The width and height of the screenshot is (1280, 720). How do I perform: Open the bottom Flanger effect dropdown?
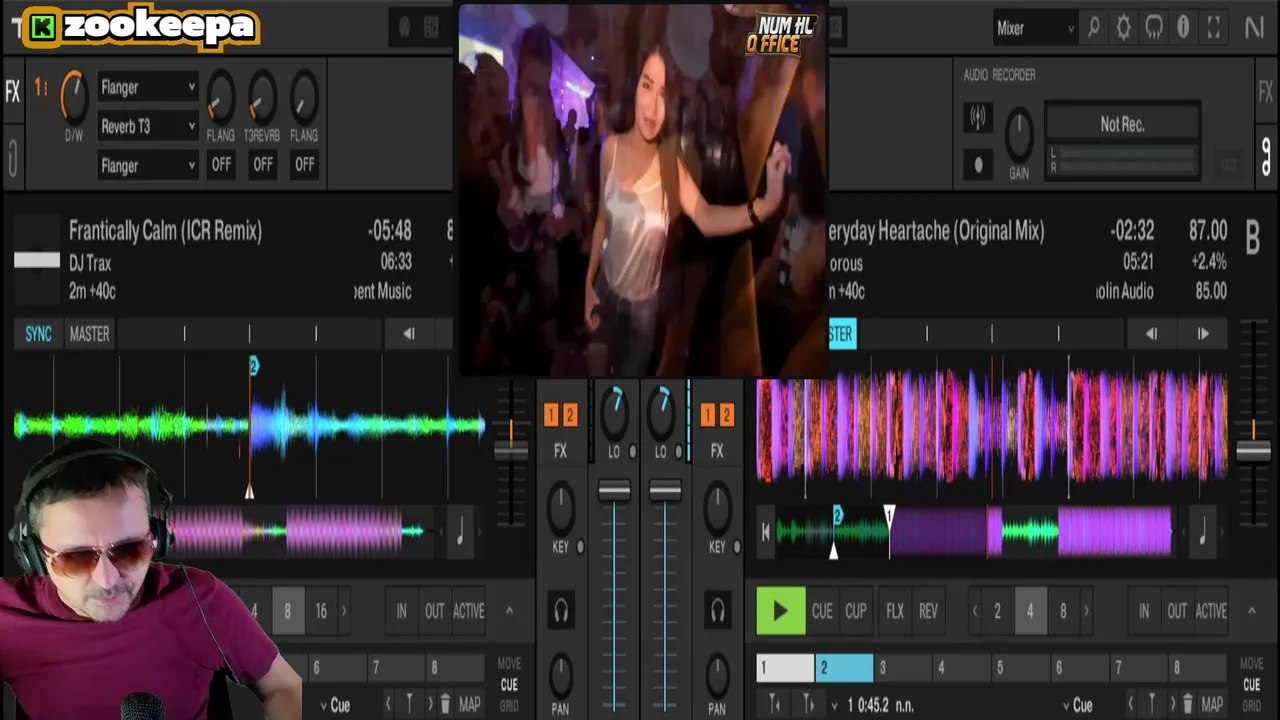pos(147,165)
